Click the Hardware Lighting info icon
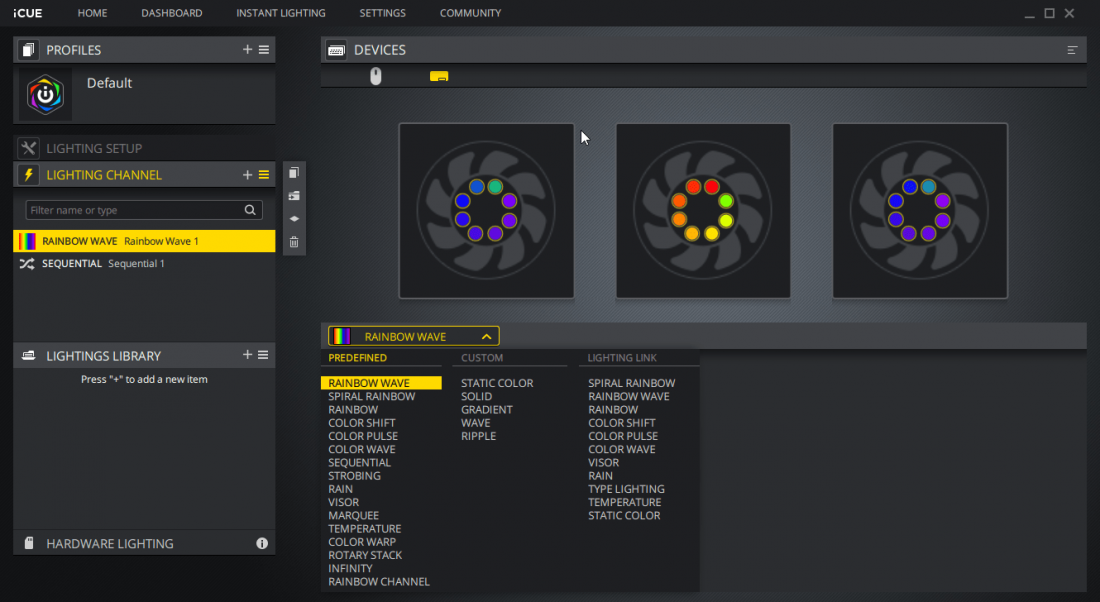 (262, 544)
